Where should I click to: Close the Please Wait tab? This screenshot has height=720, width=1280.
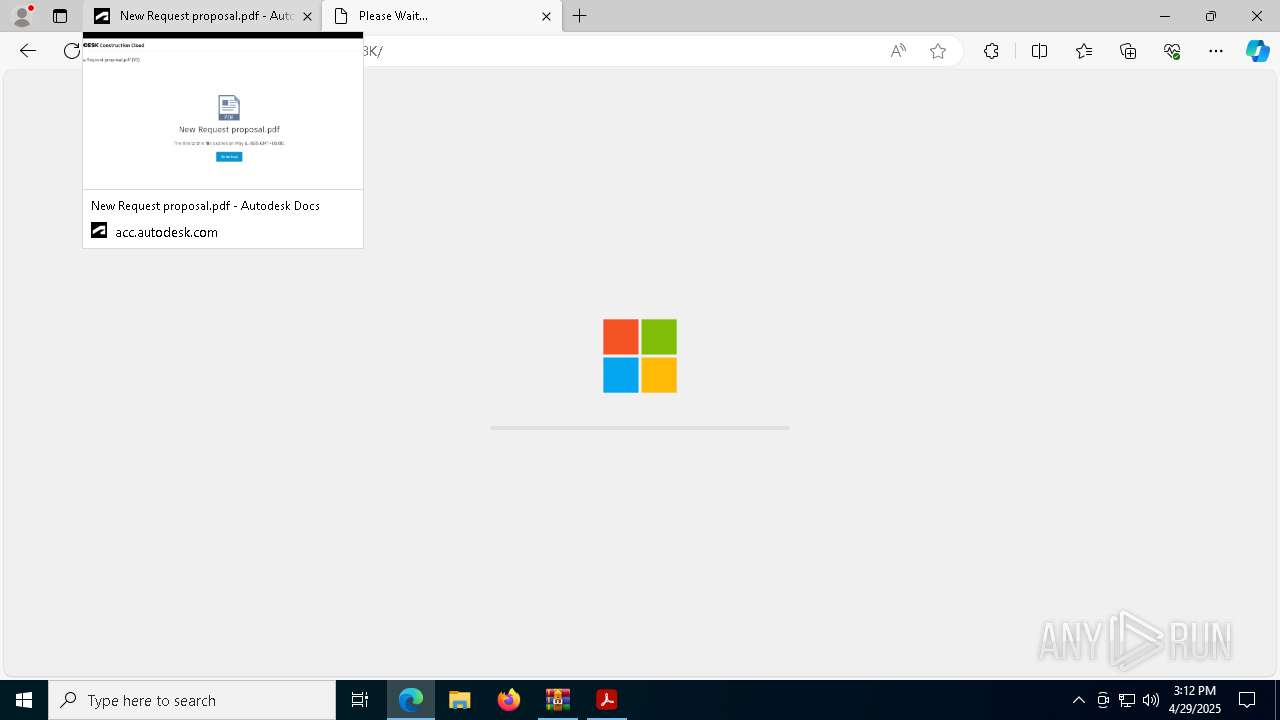pos(546,16)
